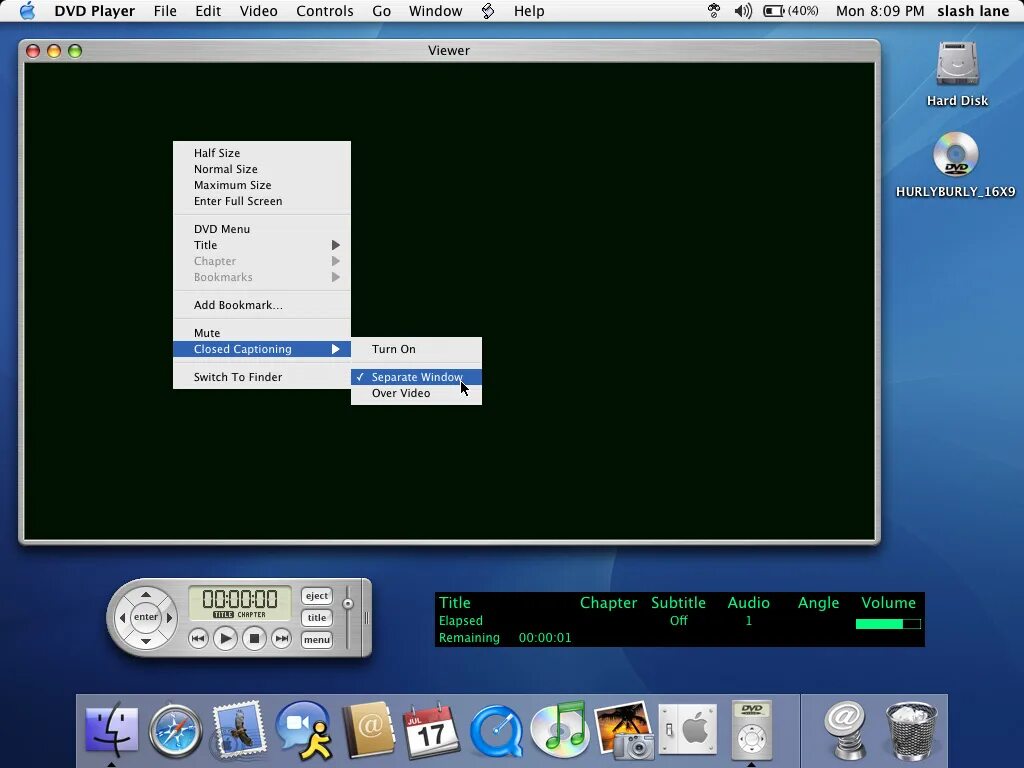Click the @ spring site icon in Dock
Image resolution: width=1024 pixels, height=768 pixels.
[x=846, y=730]
